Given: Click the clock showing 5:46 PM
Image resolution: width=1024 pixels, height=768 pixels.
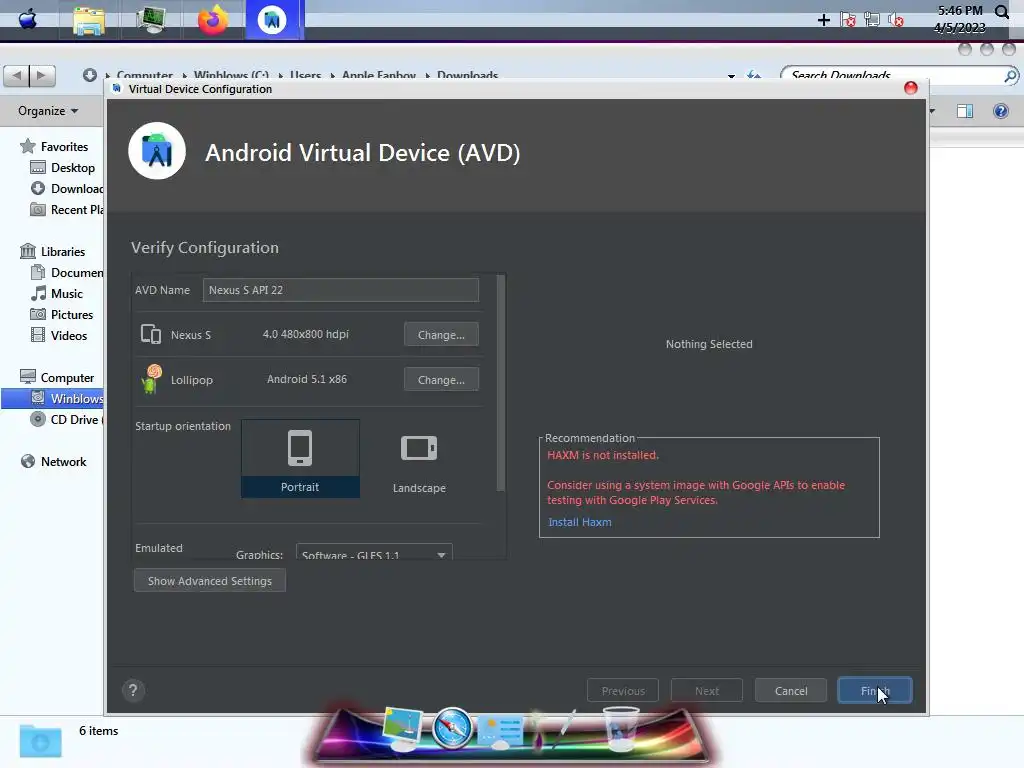Looking at the screenshot, I should 959,11.
